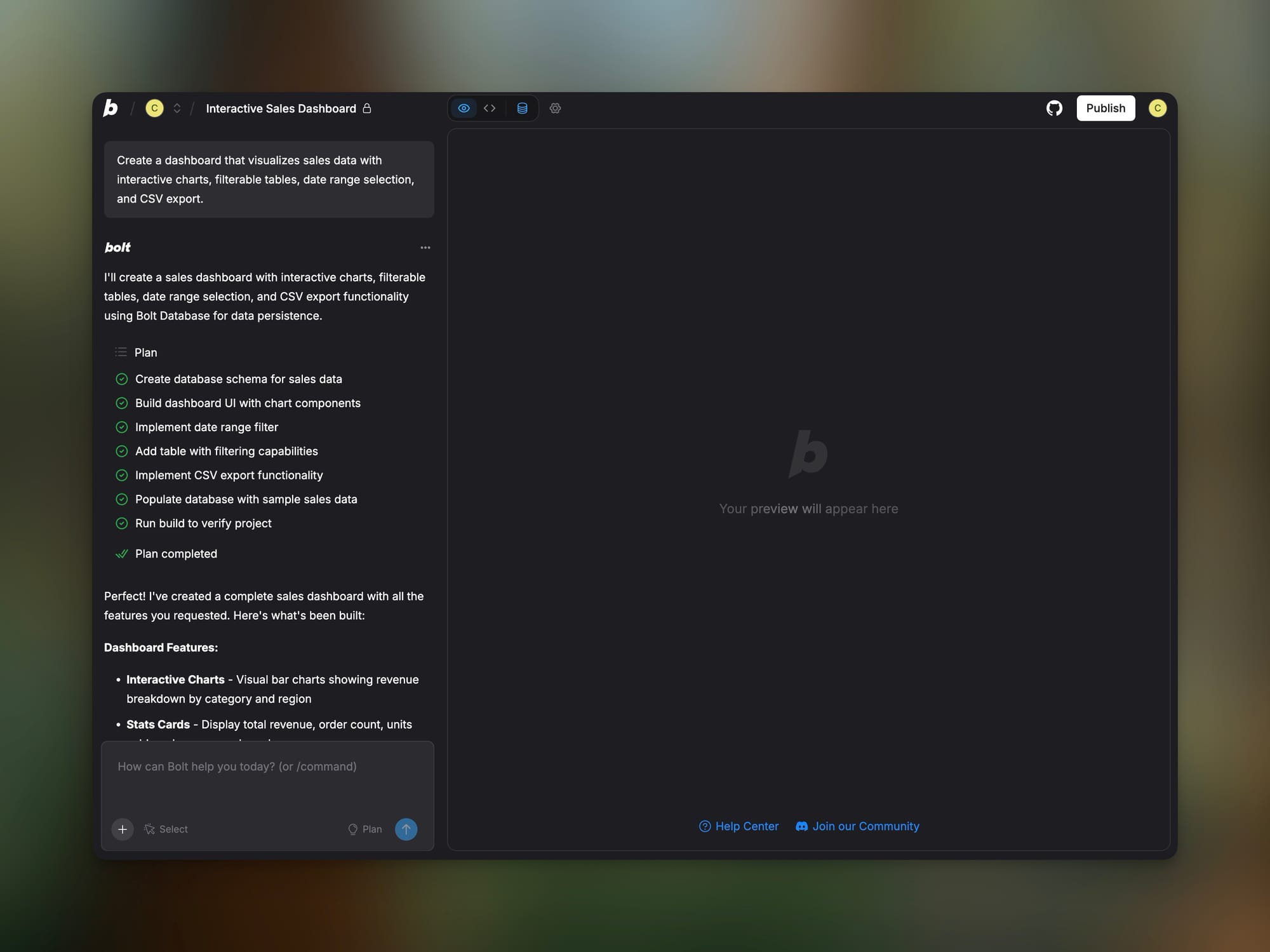This screenshot has width=1270, height=952.
Task: Activate the Select element tool
Action: pos(166,829)
